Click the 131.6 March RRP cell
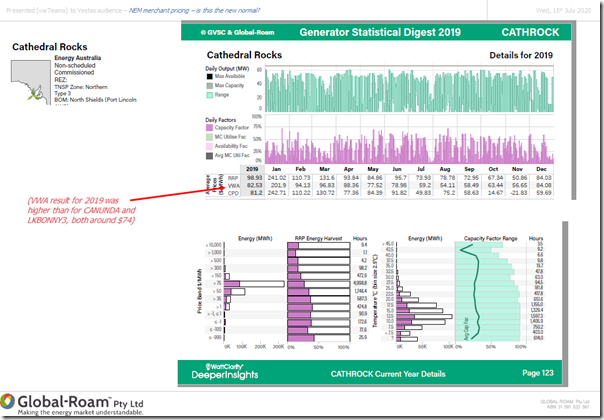 click(x=327, y=178)
